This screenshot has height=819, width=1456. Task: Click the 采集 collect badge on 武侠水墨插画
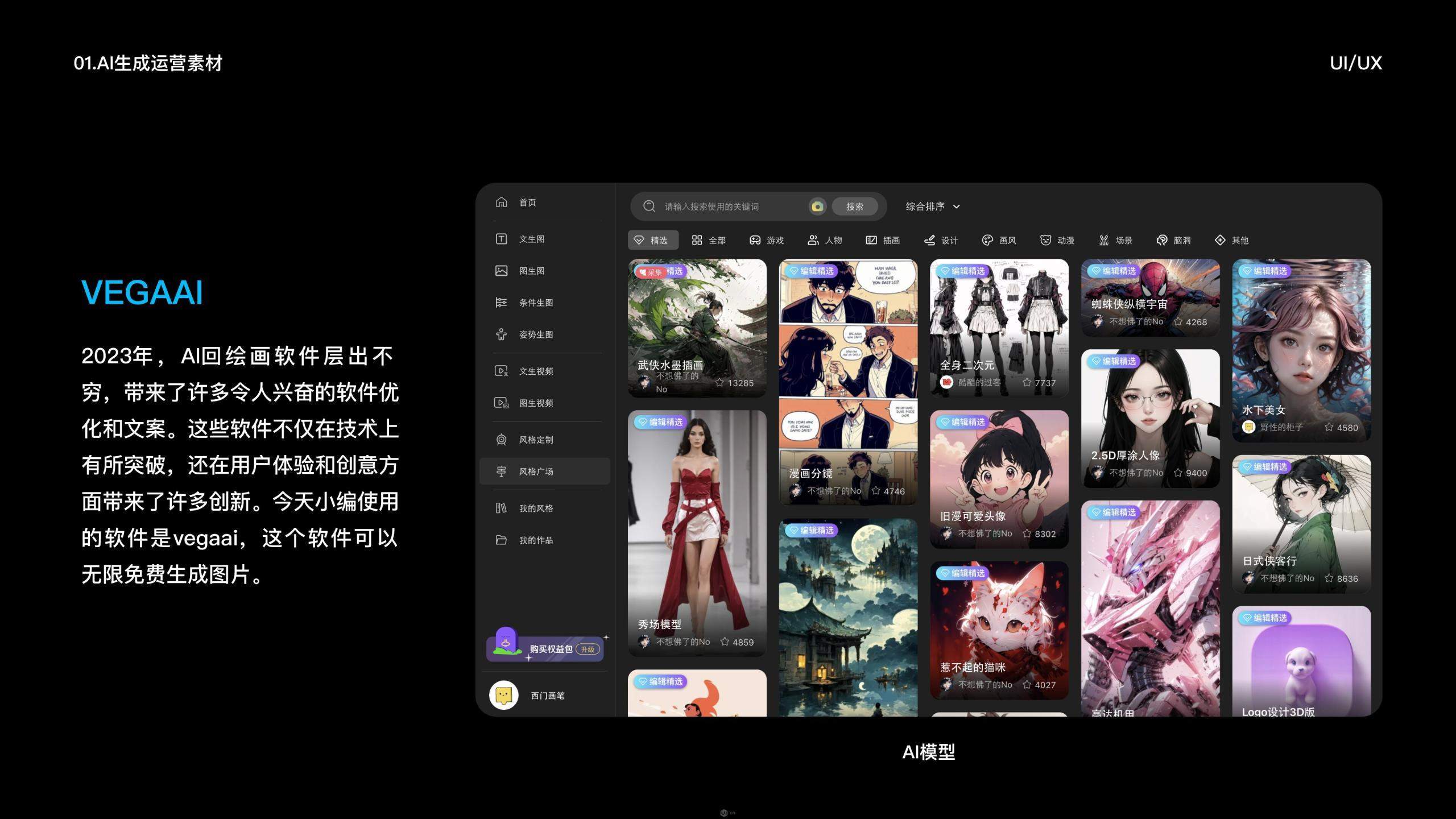(651, 272)
